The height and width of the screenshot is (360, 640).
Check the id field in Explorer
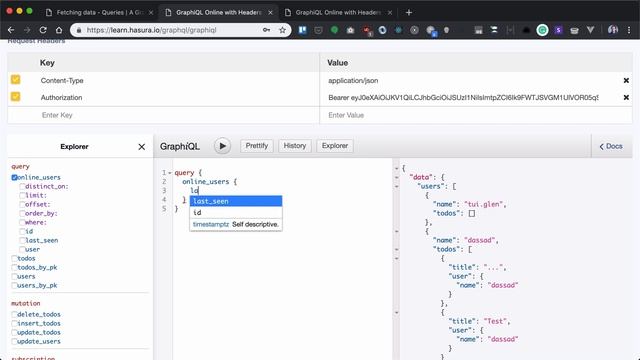point(22,231)
